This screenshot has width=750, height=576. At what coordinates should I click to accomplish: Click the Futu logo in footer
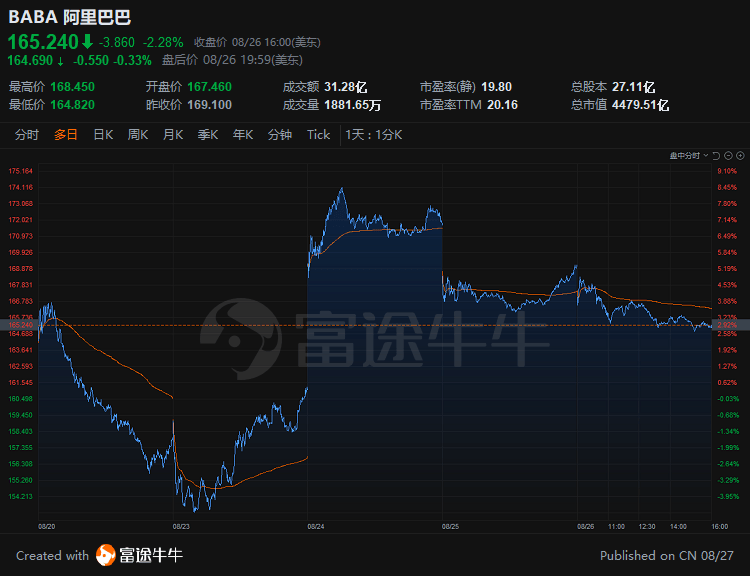click(x=105, y=555)
